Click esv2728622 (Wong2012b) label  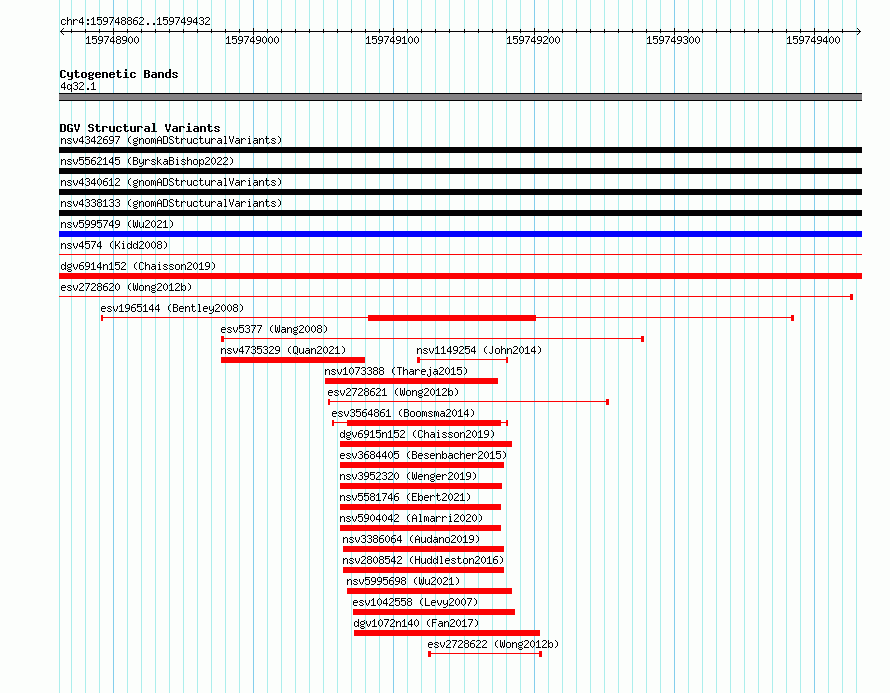pyautogui.click(x=493, y=644)
